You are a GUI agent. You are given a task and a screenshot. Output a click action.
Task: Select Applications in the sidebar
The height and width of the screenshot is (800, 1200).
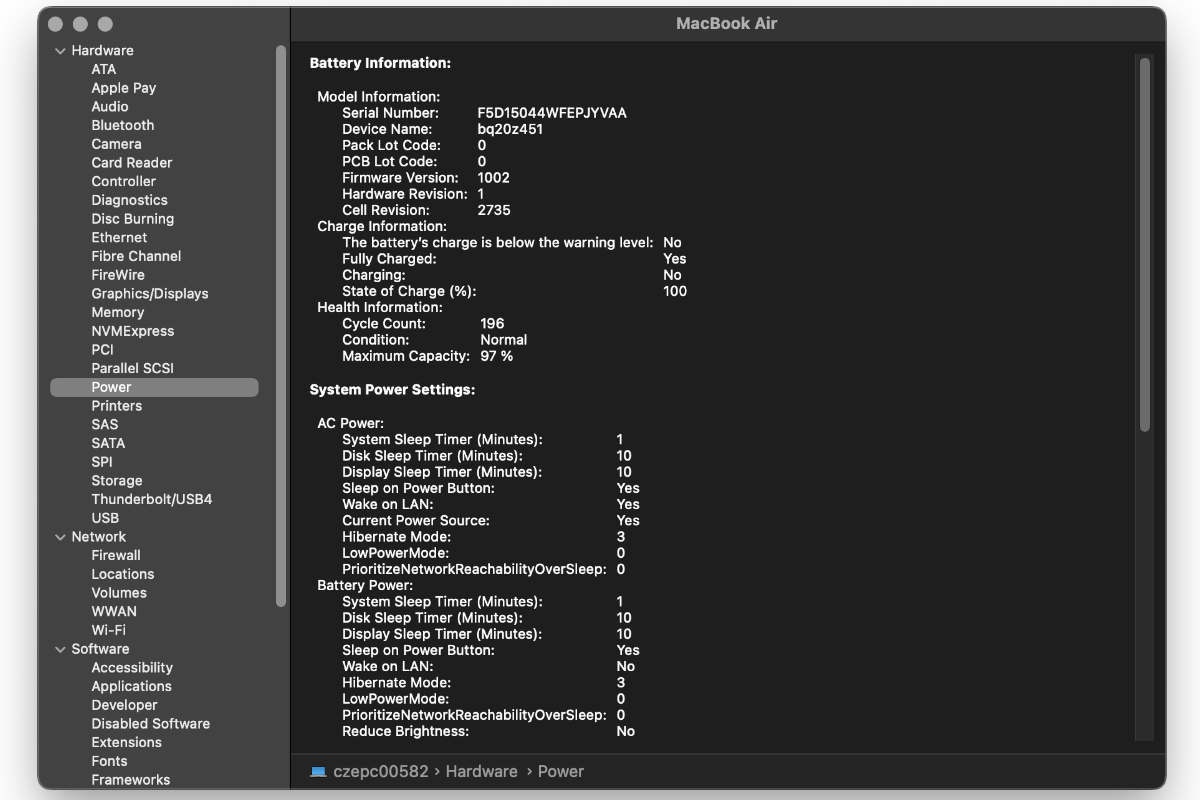tap(132, 686)
